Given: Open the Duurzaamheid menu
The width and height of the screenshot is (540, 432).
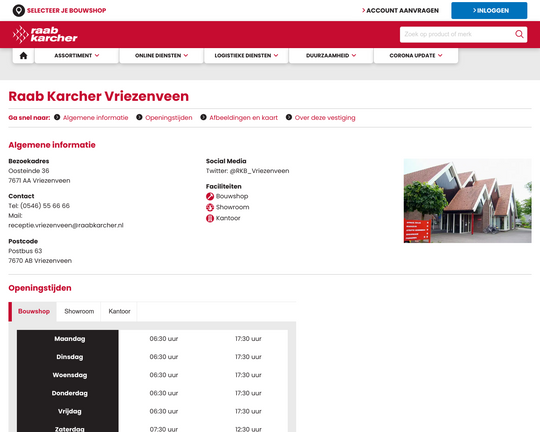Looking at the screenshot, I should pyautogui.click(x=331, y=55).
